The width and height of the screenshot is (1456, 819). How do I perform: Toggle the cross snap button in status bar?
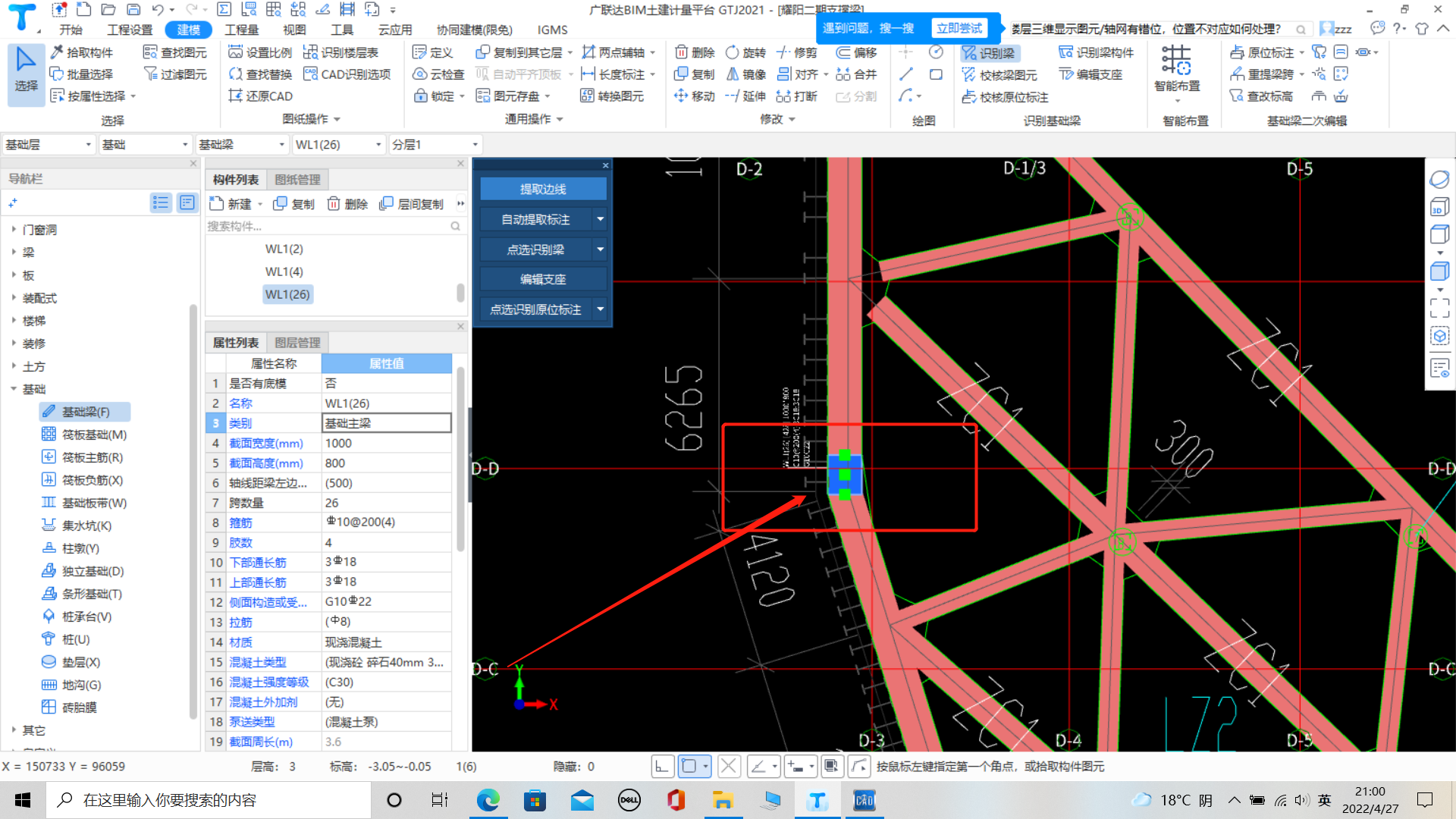pos(729,767)
